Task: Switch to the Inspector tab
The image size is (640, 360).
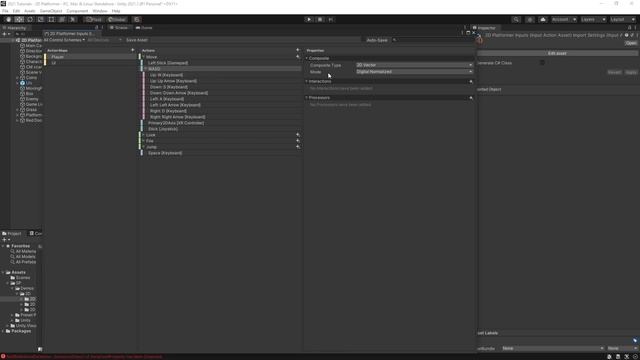Action: [x=484, y=28]
